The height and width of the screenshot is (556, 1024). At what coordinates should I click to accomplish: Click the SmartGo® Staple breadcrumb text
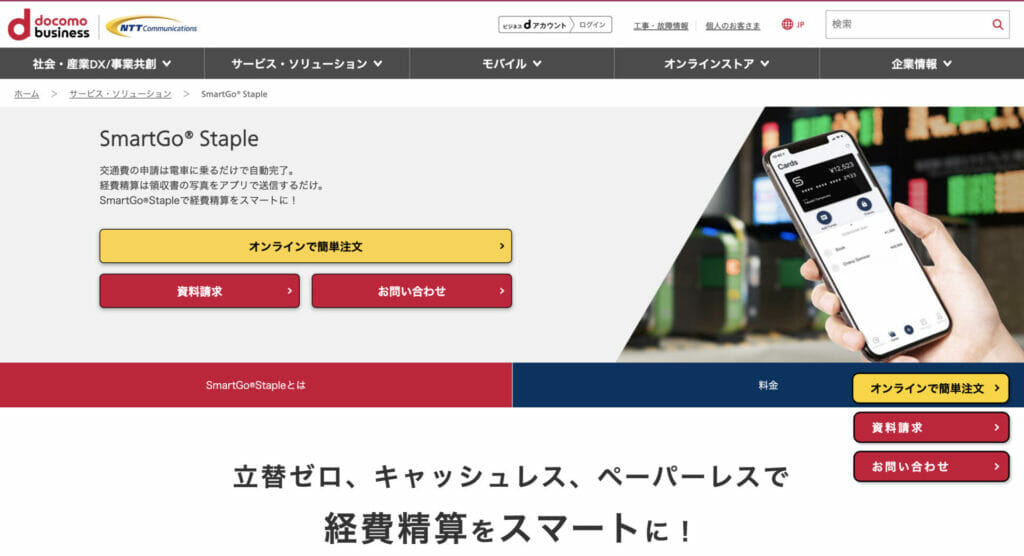click(234, 94)
